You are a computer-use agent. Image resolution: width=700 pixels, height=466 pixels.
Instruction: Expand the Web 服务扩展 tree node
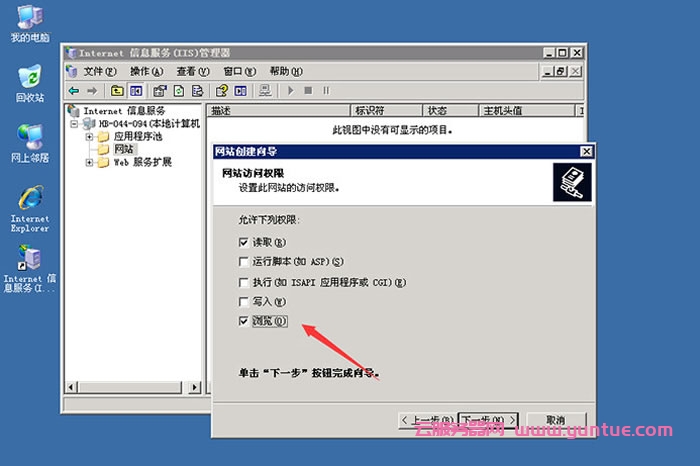[89, 162]
